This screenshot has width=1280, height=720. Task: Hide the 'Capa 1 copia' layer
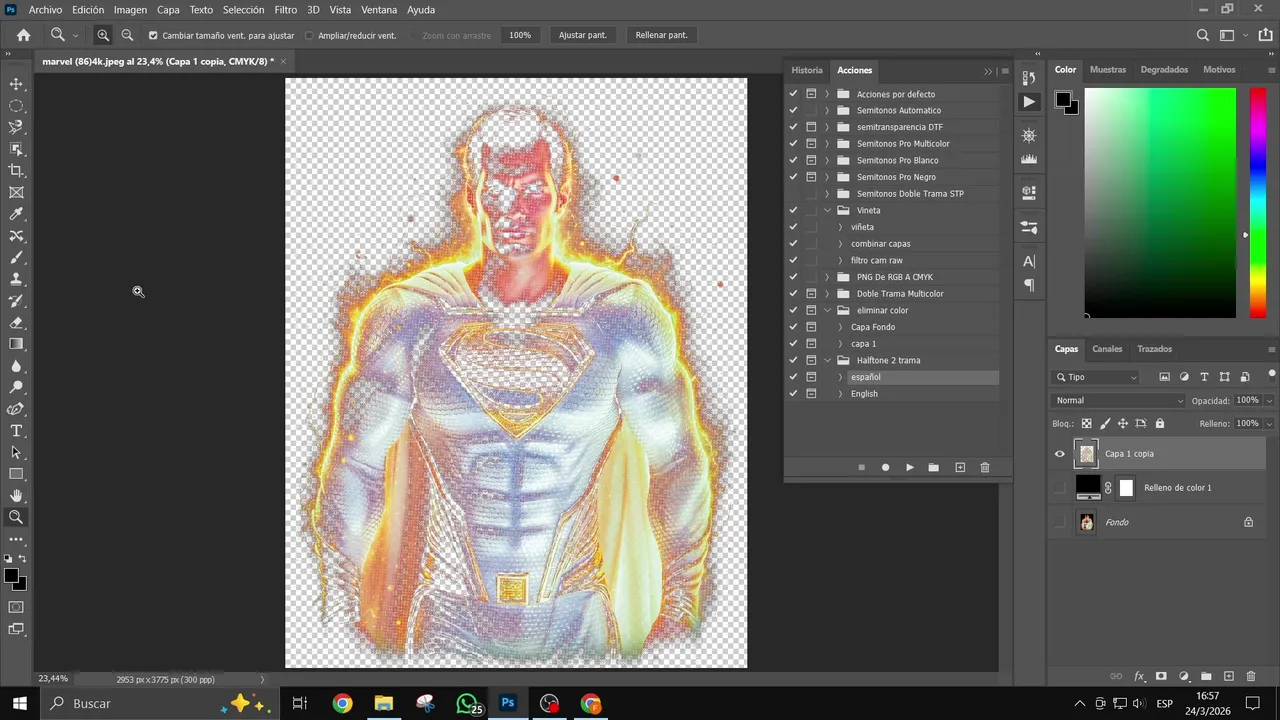[1060, 454]
